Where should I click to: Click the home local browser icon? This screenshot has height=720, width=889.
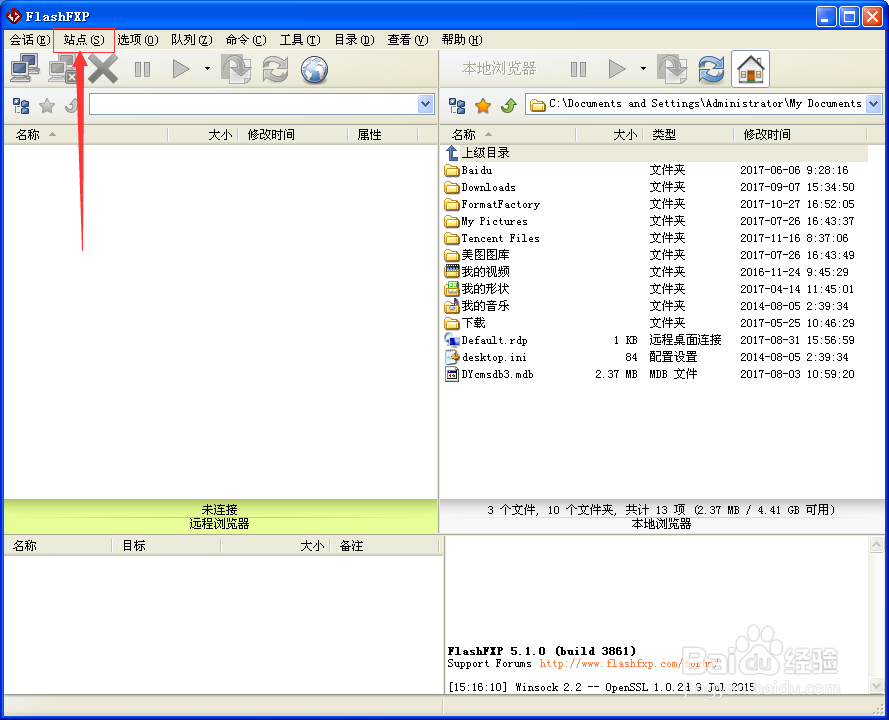point(750,69)
